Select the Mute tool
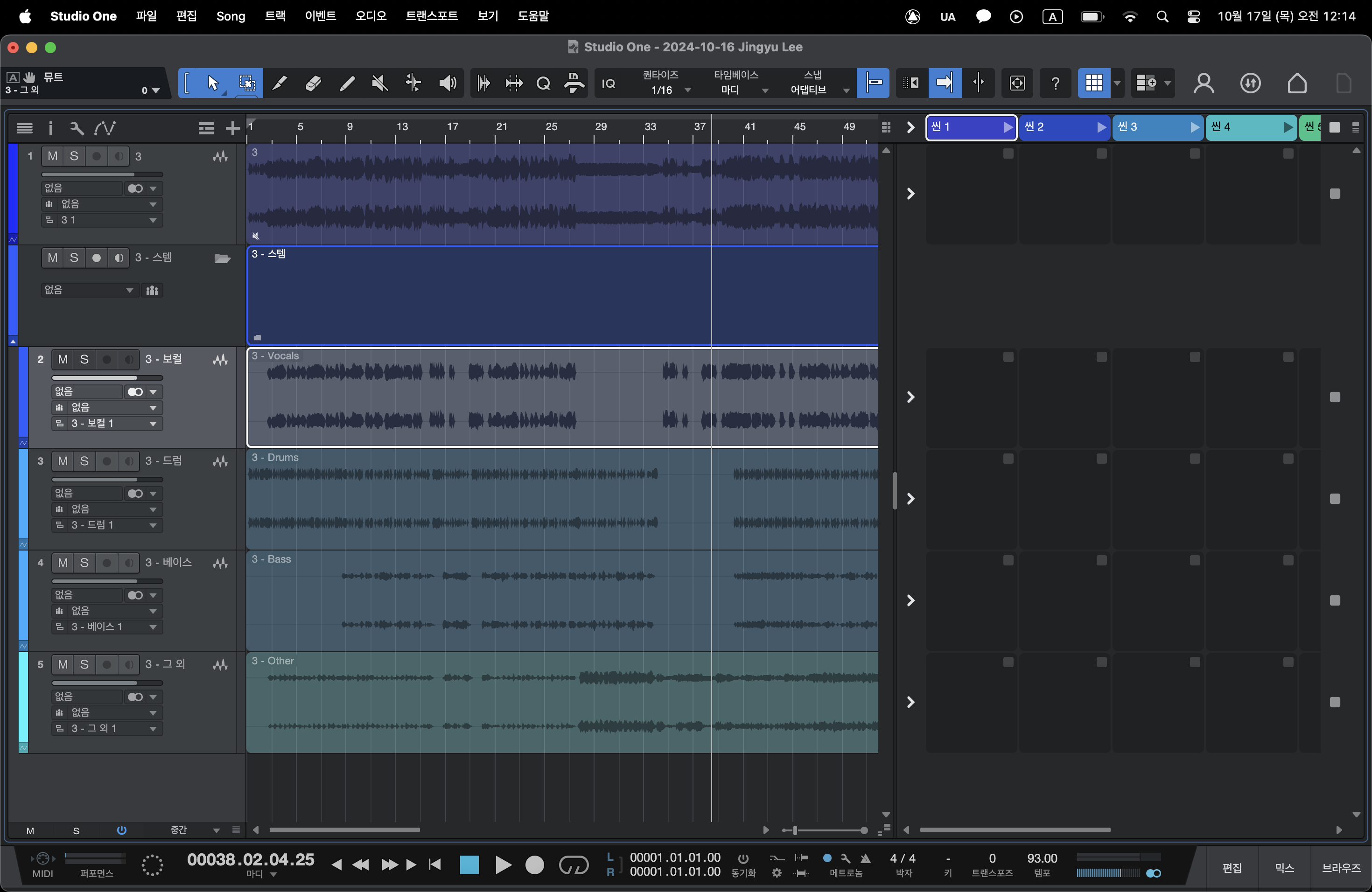 [x=379, y=83]
